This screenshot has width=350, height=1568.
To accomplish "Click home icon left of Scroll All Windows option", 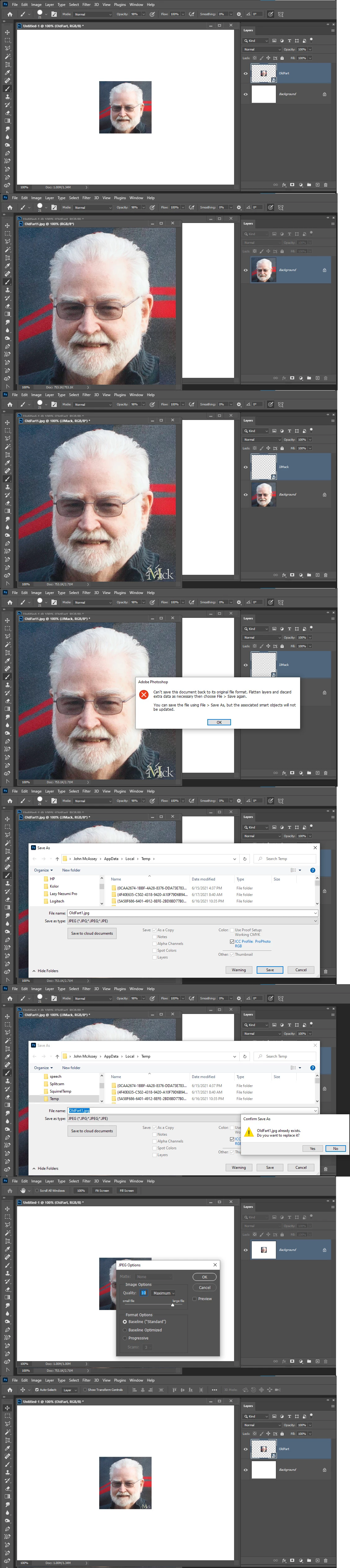I will click(10, 1190).
